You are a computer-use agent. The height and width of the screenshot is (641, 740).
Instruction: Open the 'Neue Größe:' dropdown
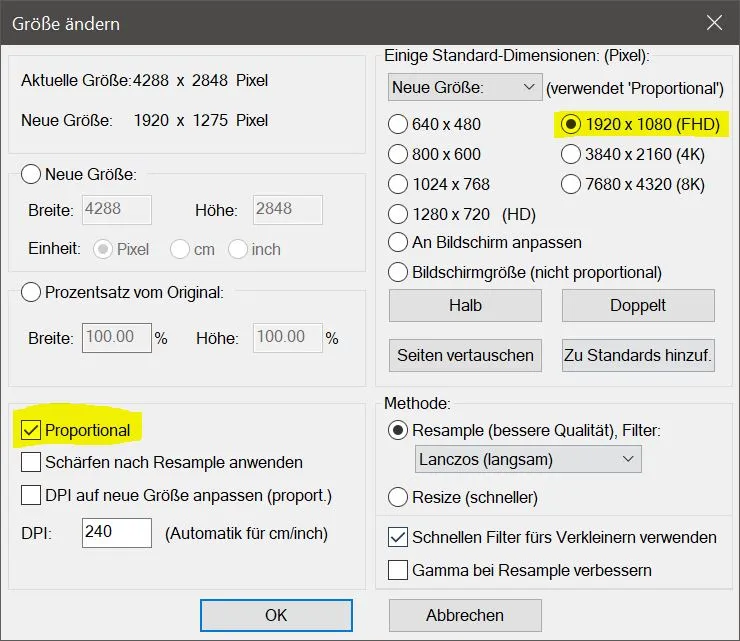pos(465,88)
